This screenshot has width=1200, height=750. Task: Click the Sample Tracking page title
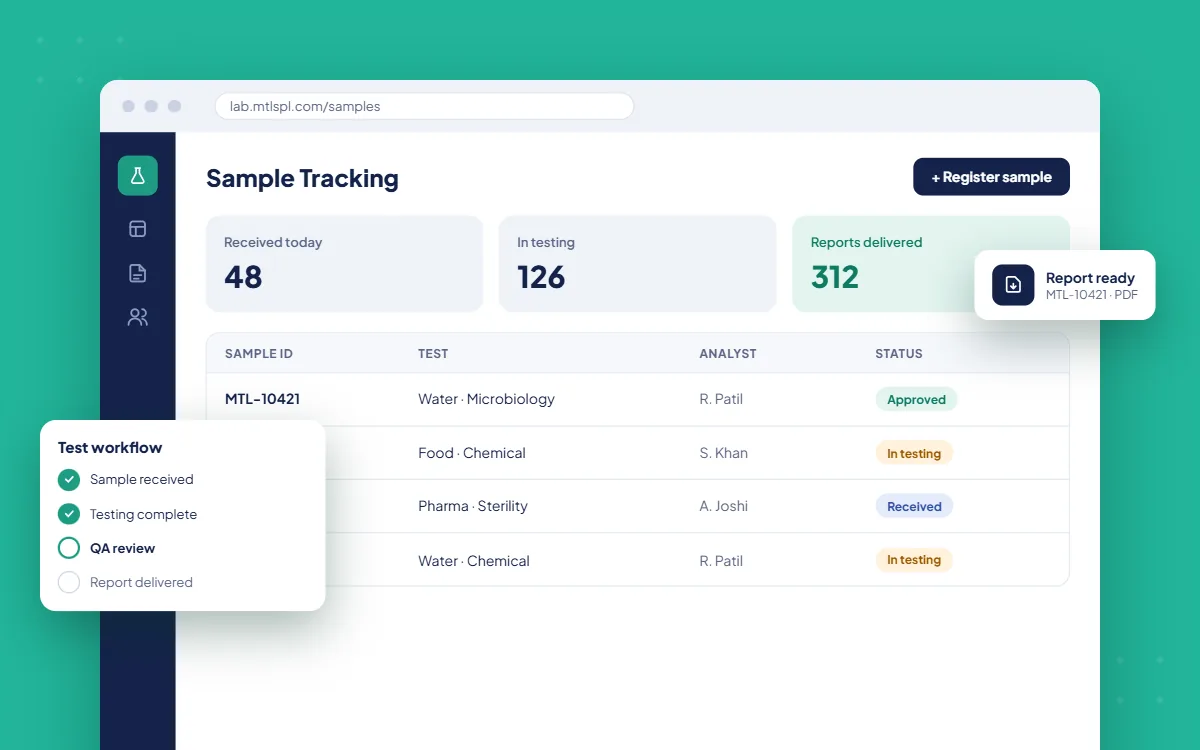[x=302, y=178]
